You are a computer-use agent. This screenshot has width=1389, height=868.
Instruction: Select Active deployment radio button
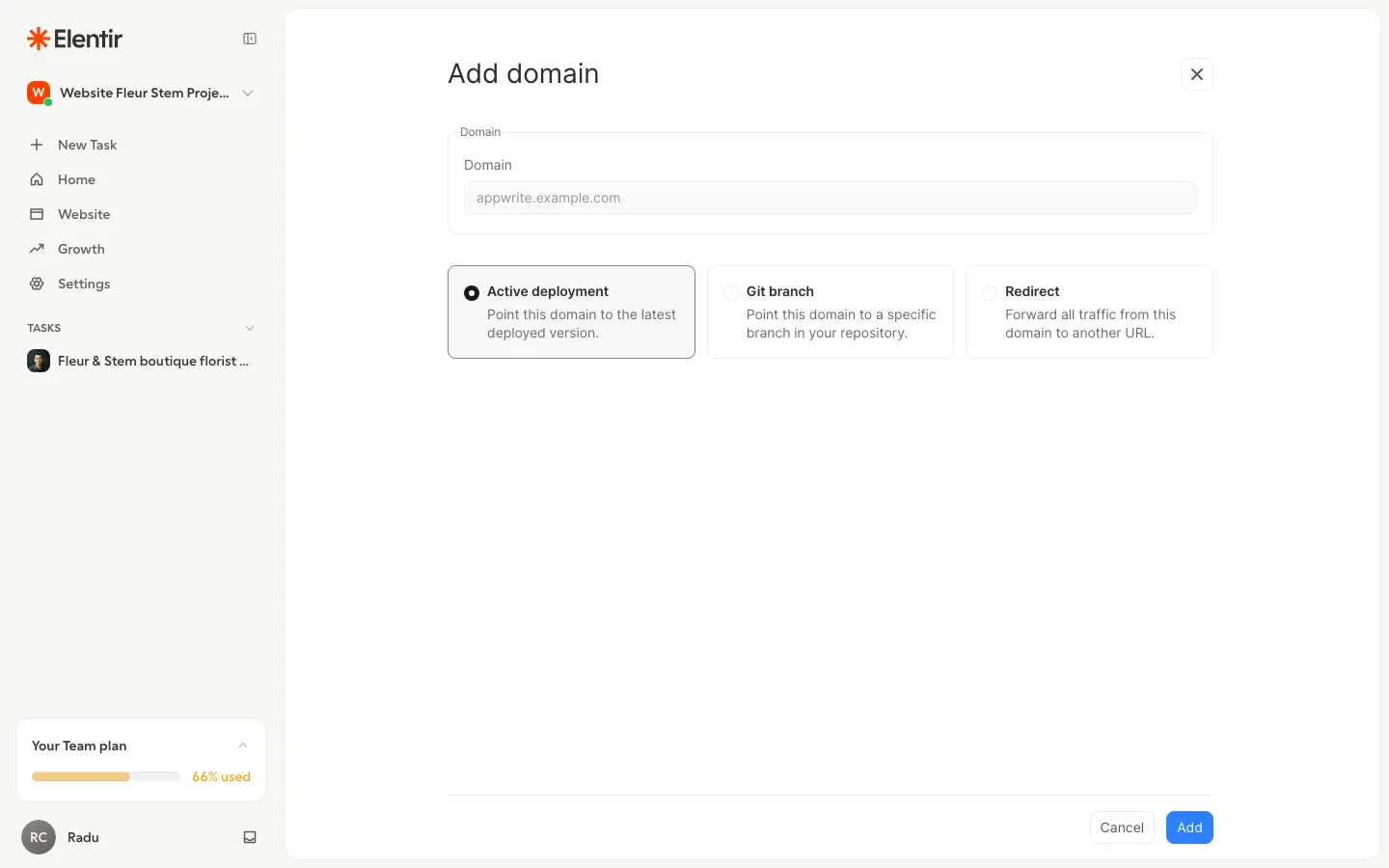[472, 293]
